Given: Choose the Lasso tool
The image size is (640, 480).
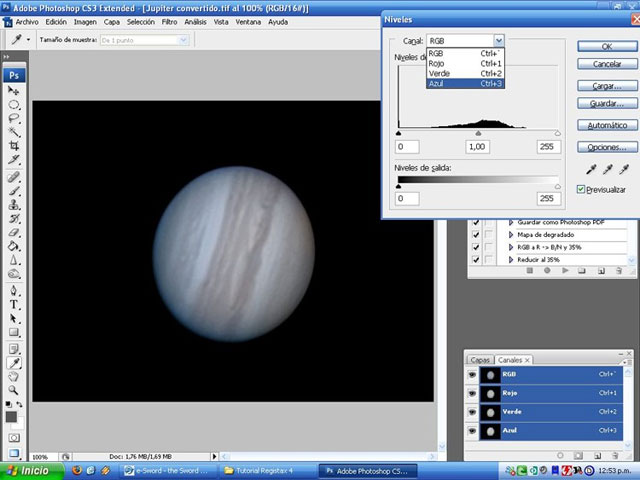Looking at the screenshot, I should (14, 118).
